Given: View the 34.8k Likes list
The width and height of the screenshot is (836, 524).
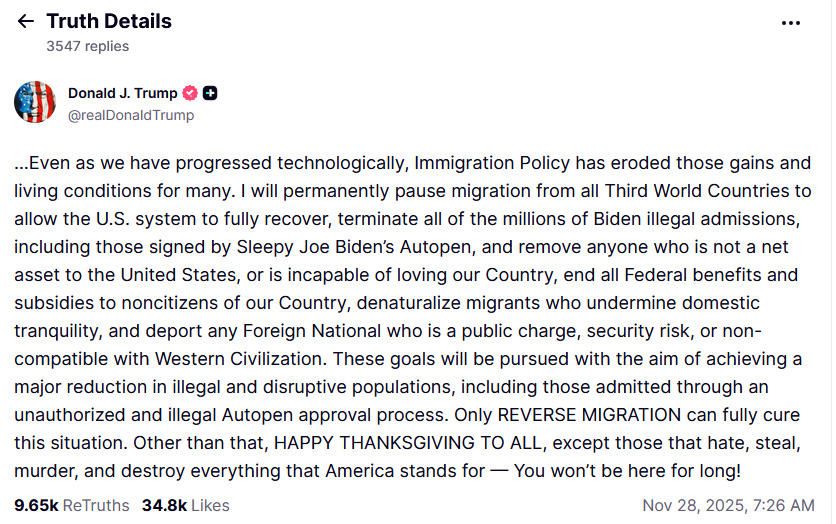Looking at the screenshot, I should click(185, 505).
